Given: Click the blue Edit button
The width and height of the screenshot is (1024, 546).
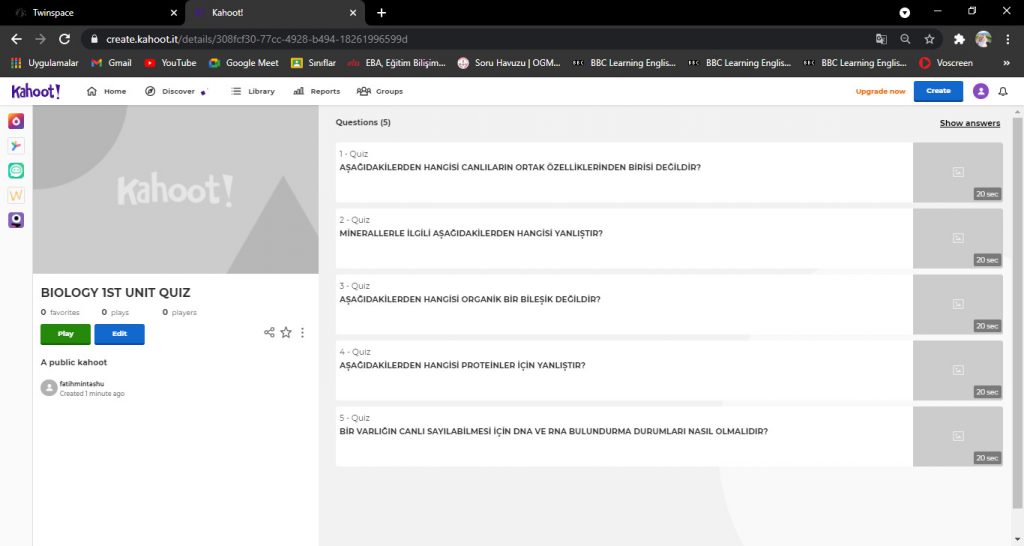Looking at the screenshot, I should tap(120, 334).
